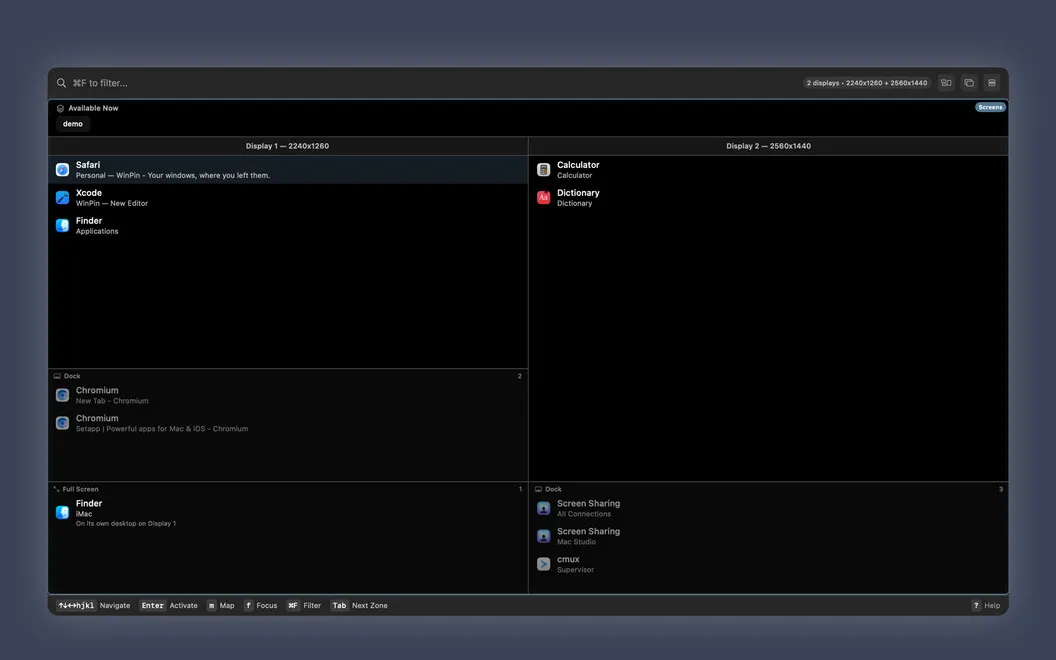Click the Display 1 'Dock' section label

click(72, 376)
